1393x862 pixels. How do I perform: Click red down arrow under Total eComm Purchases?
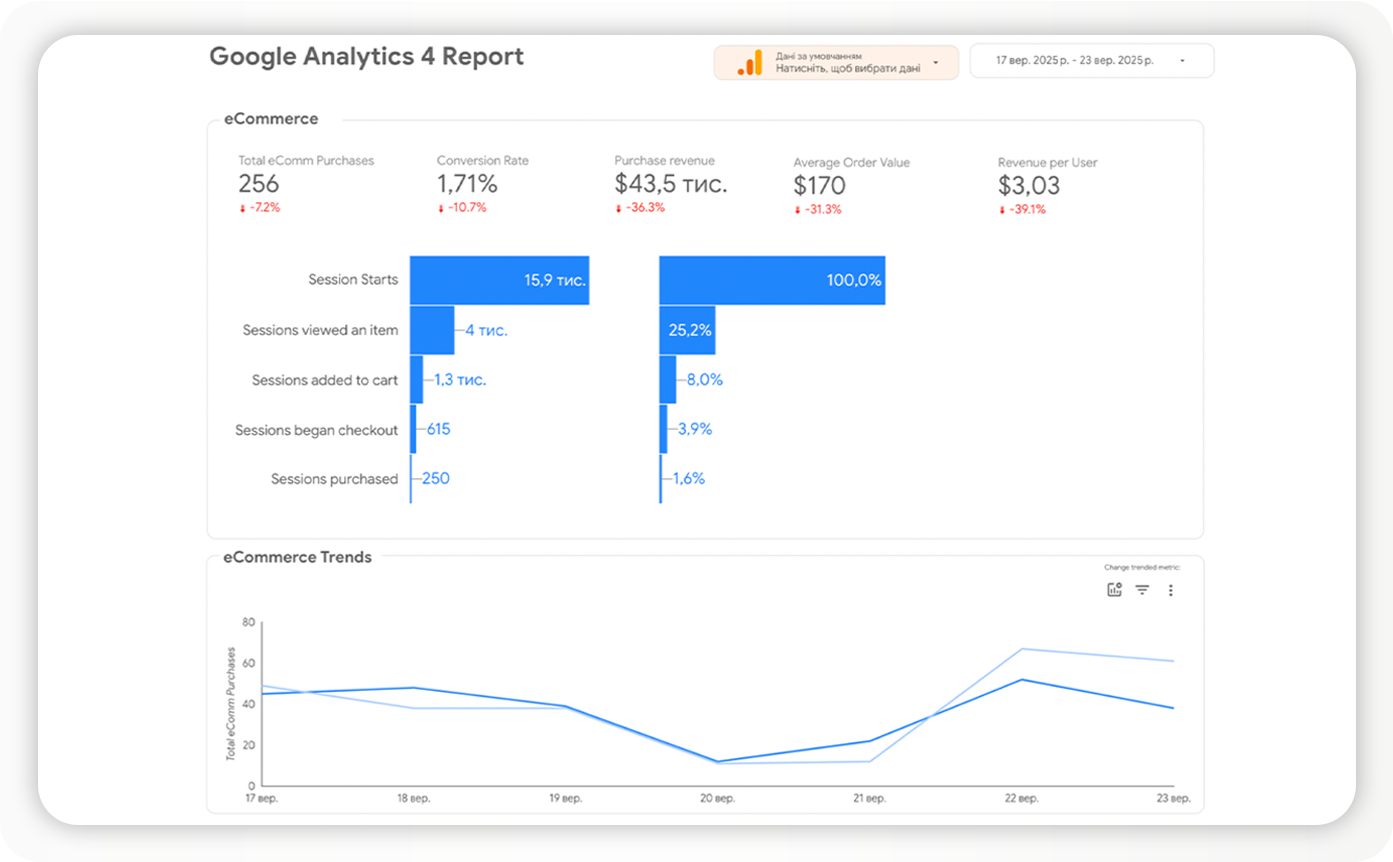pyautogui.click(x=242, y=208)
